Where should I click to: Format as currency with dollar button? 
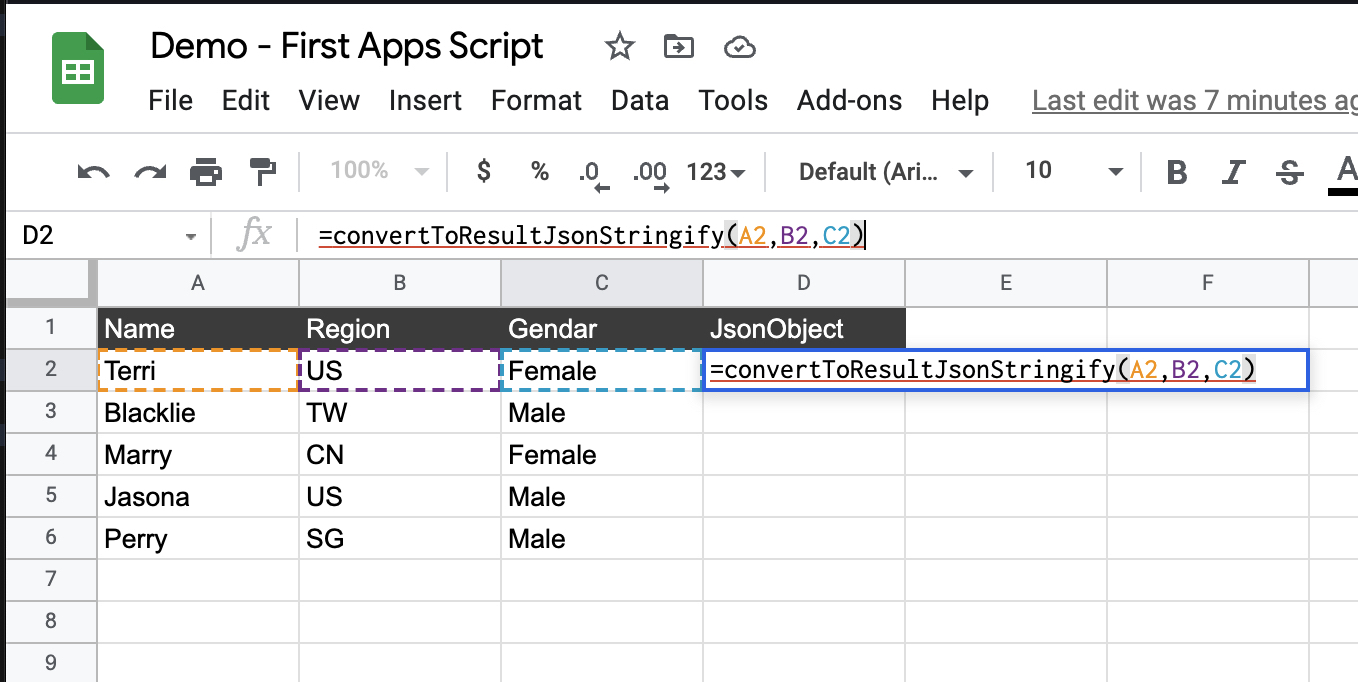click(484, 171)
